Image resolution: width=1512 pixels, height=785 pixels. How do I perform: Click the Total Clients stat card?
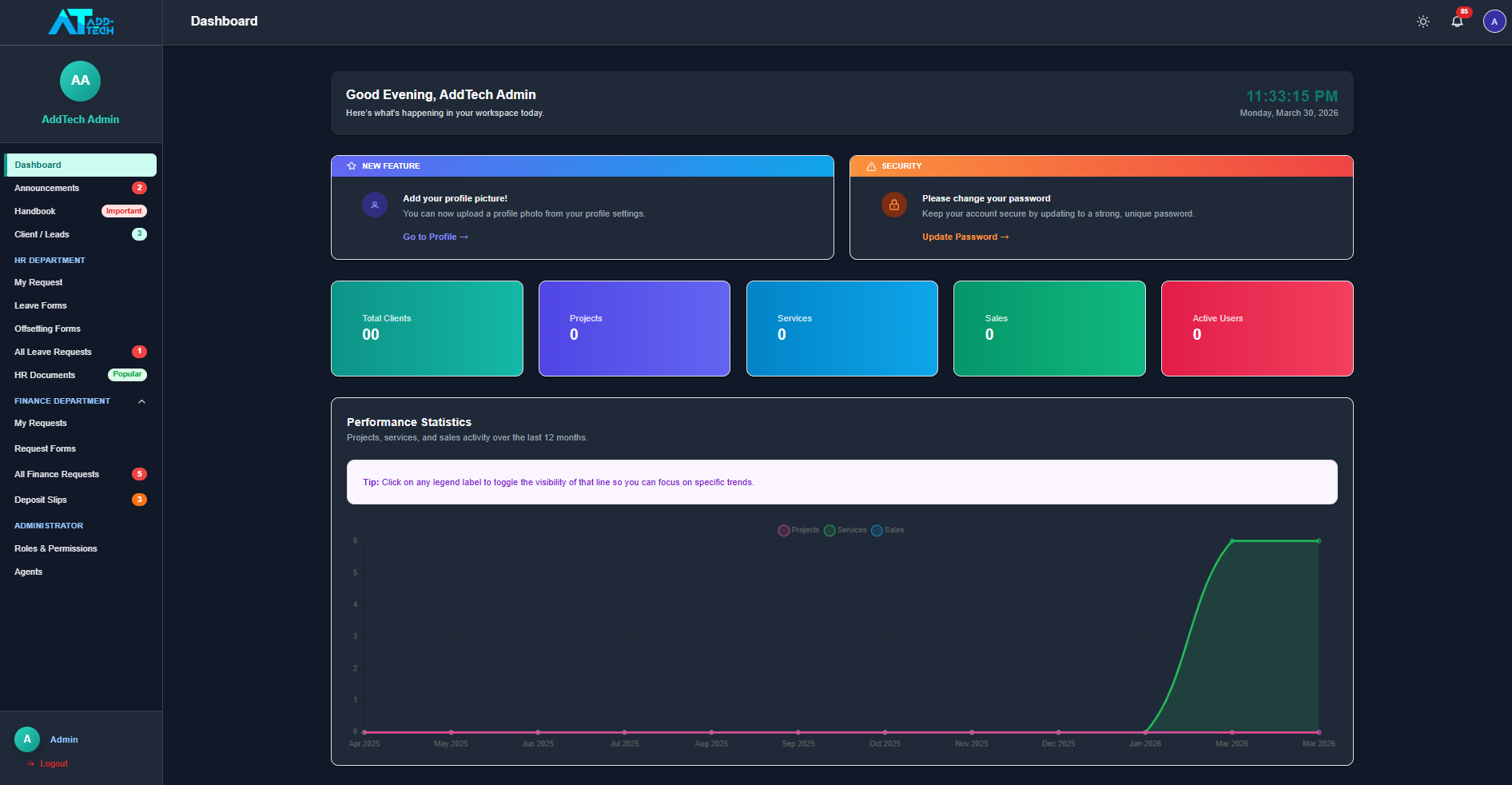427,329
